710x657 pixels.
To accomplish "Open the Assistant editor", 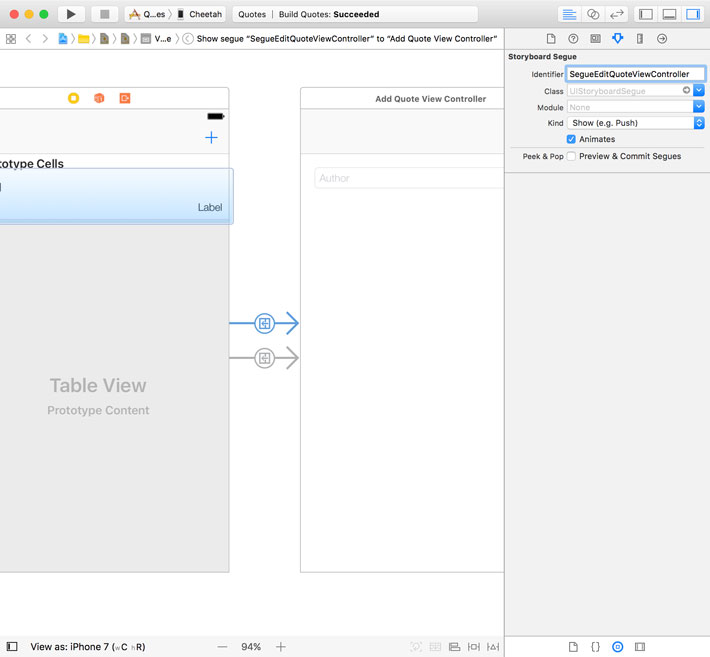I will point(593,14).
